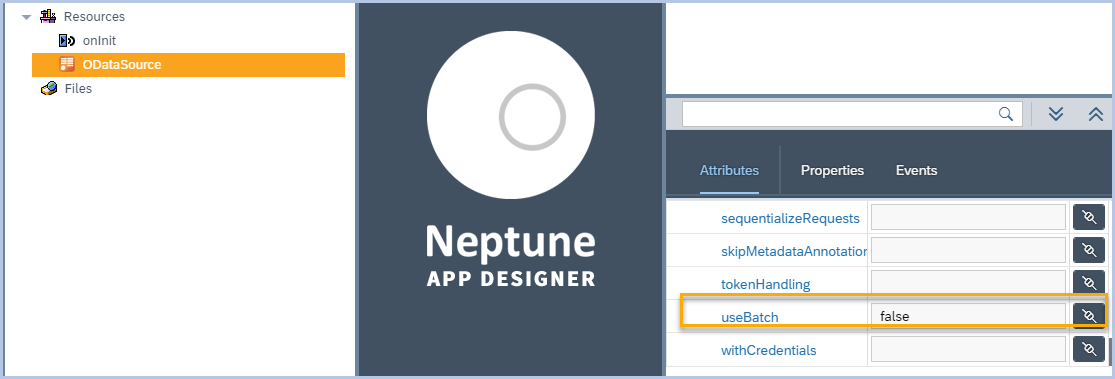Click the skipMetadataAnnotation attribute label
The width and height of the screenshot is (1115, 379).
pos(794,251)
